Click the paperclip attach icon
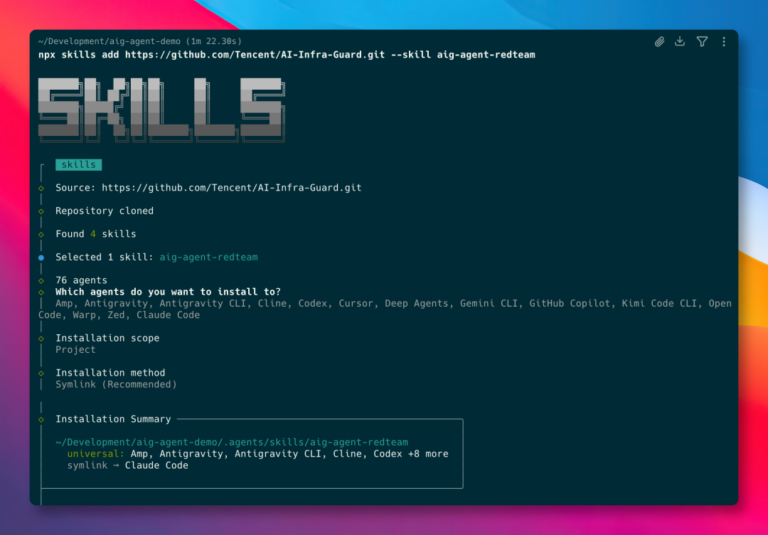Image resolution: width=768 pixels, height=535 pixels. tap(659, 42)
